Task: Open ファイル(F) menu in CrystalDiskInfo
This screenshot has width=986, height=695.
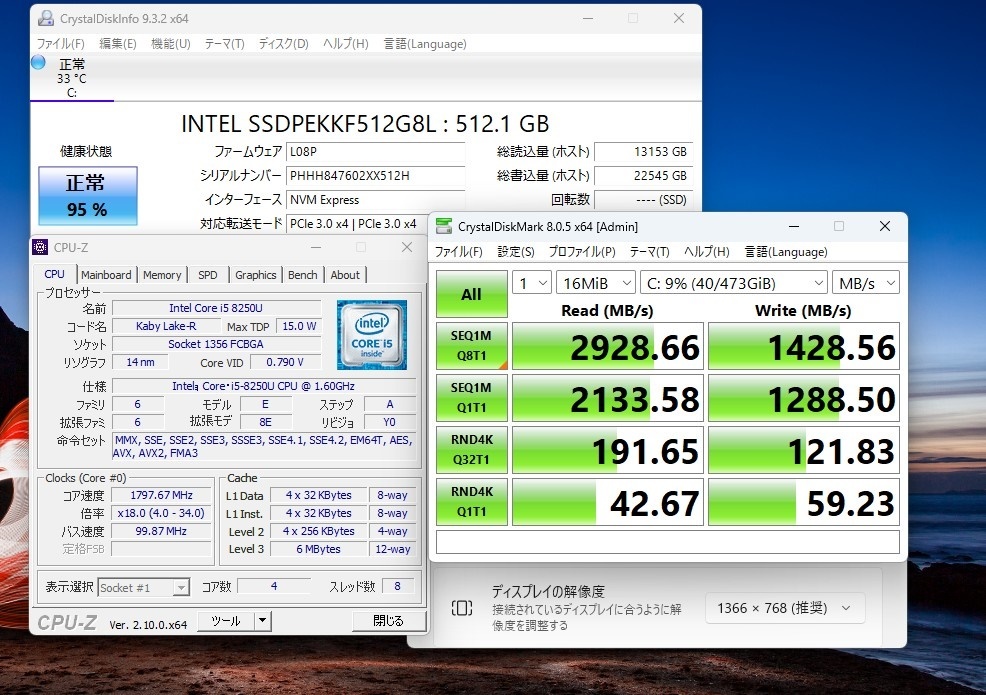Action: pyautogui.click(x=60, y=43)
